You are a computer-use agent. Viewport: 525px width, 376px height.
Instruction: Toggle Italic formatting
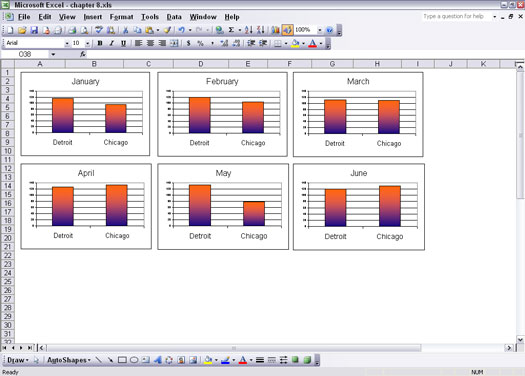point(111,43)
